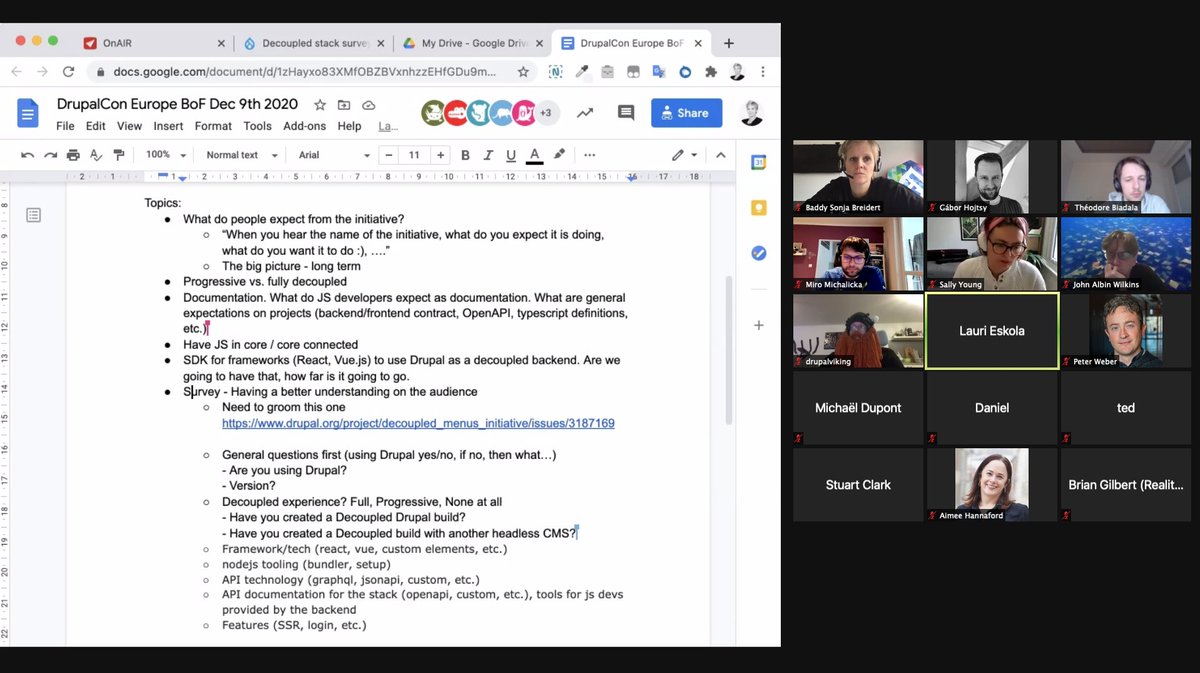Get add-ons with the side panel plus
The image size is (1200, 673).
pos(759,325)
